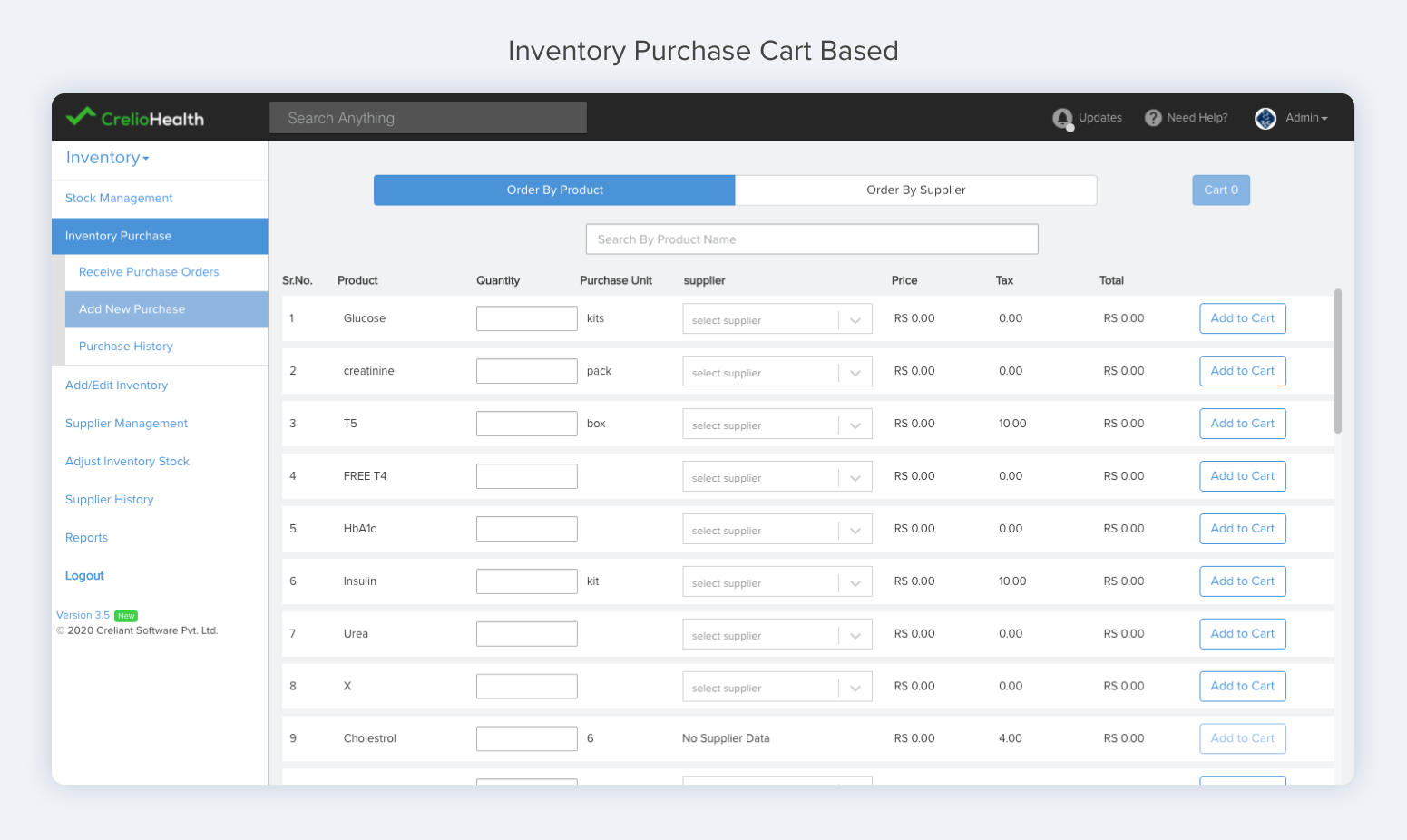
Task: Click the CrelioHealth logo
Action: (134, 117)
